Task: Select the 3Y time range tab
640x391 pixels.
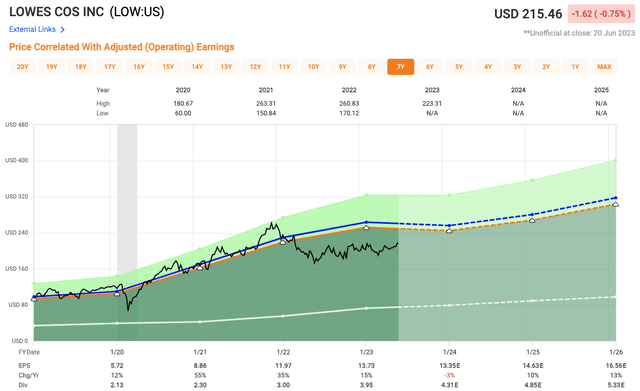Action: click(517, 67)
